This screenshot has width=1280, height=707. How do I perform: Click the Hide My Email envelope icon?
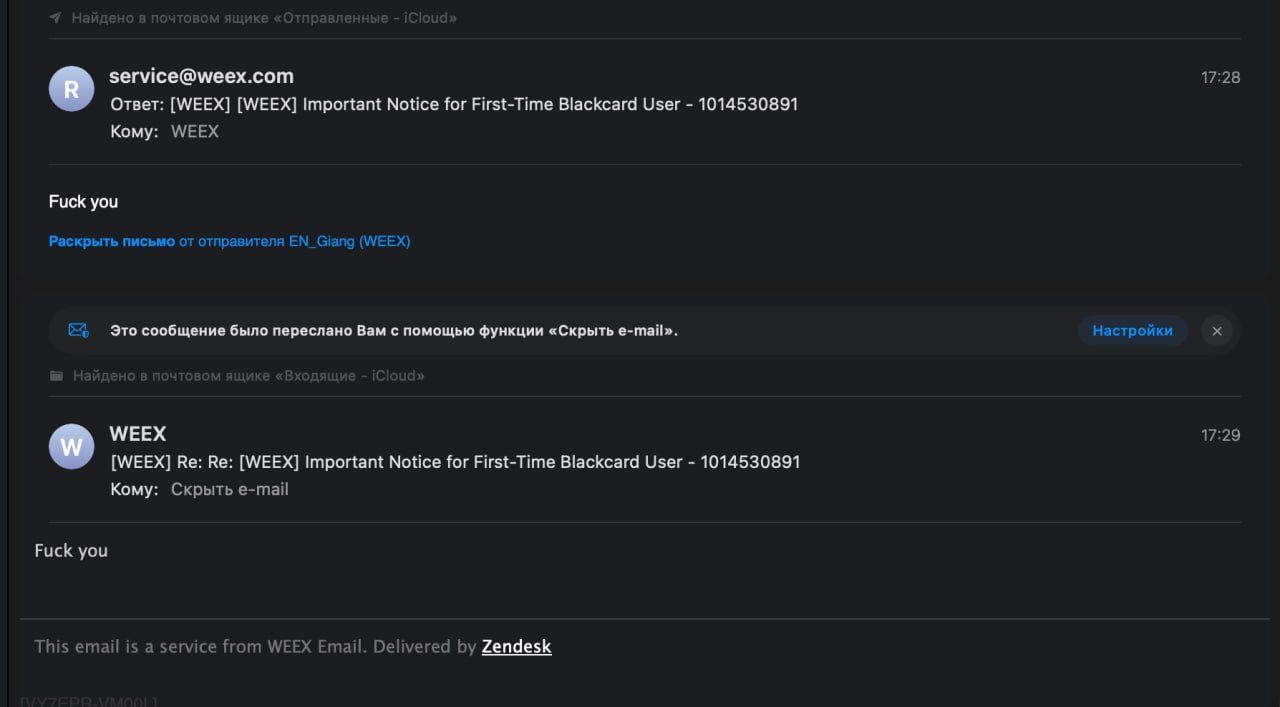pos(78,330)
